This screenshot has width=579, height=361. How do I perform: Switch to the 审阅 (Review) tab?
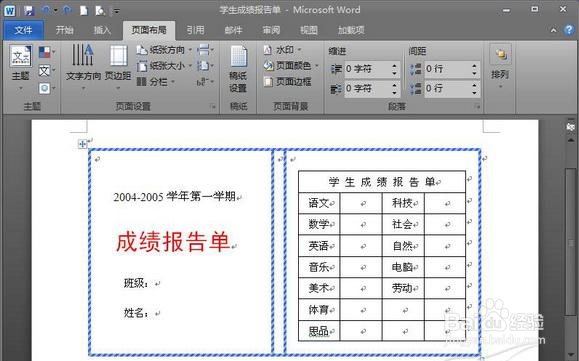coord(271,30)
